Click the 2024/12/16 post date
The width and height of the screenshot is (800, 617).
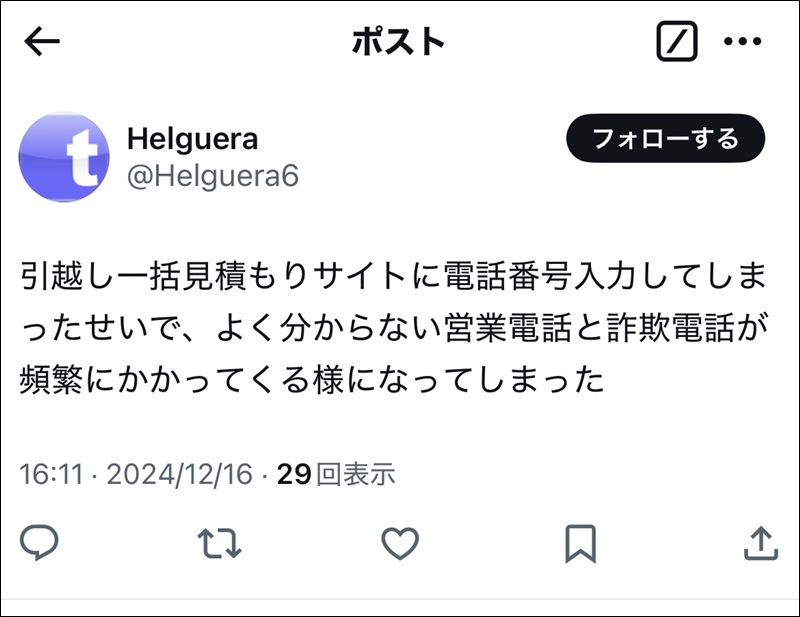(x=180, y=474)
